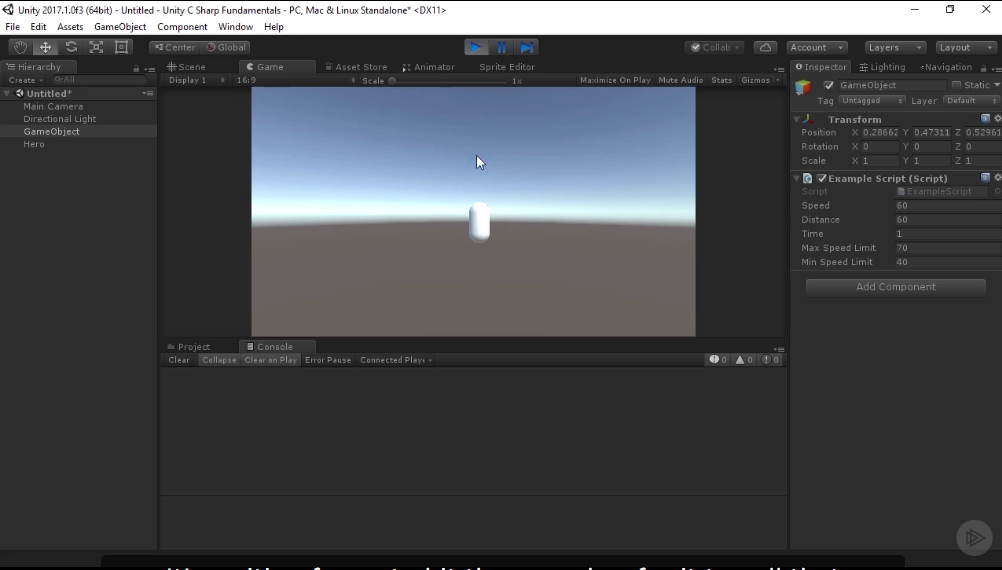Toggle error messages count in Console
Image resolution: width=1002 pixels, height=570 pixels.
click(x=770, y=360)
